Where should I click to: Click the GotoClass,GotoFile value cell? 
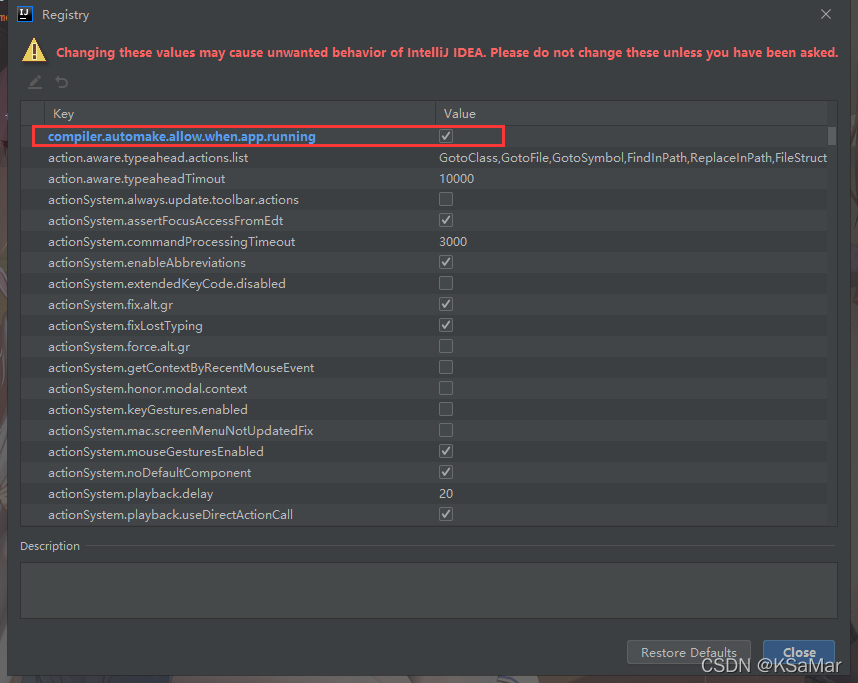633,158
